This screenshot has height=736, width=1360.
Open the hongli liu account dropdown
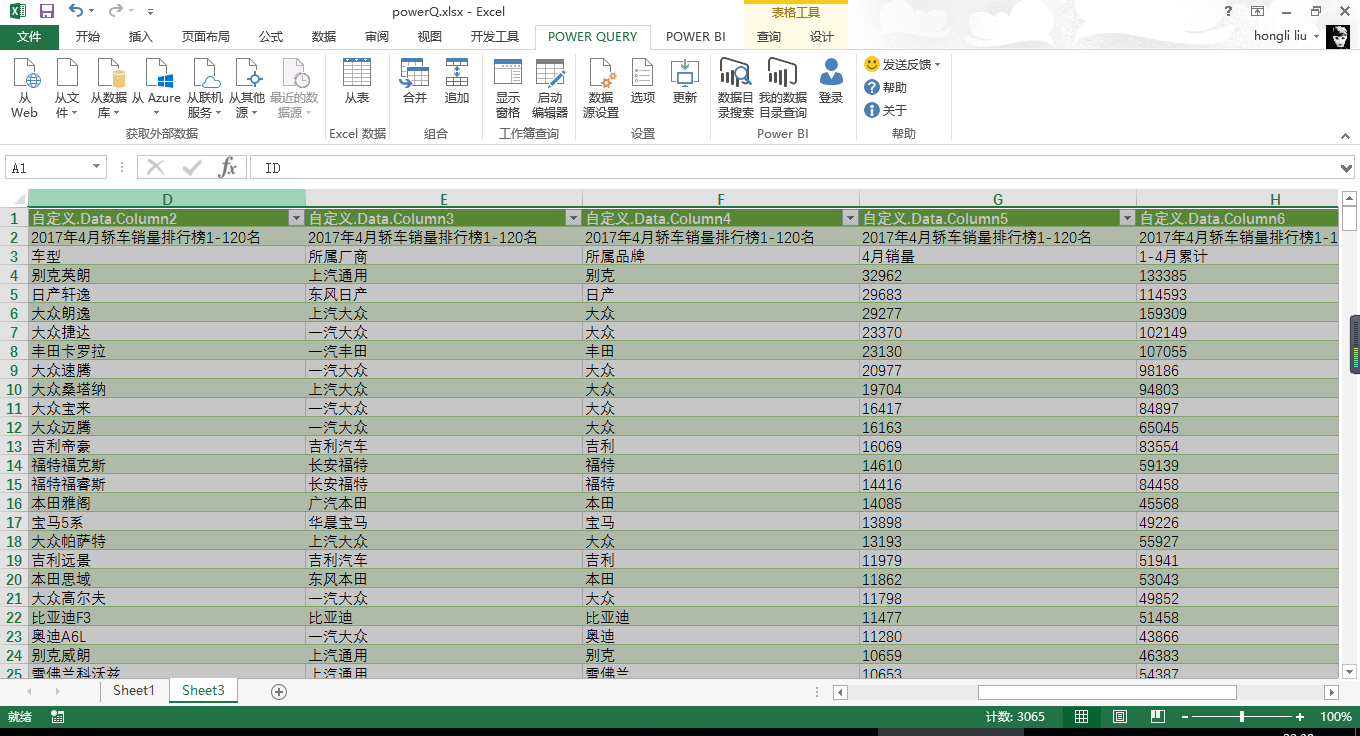point(1288,36)
